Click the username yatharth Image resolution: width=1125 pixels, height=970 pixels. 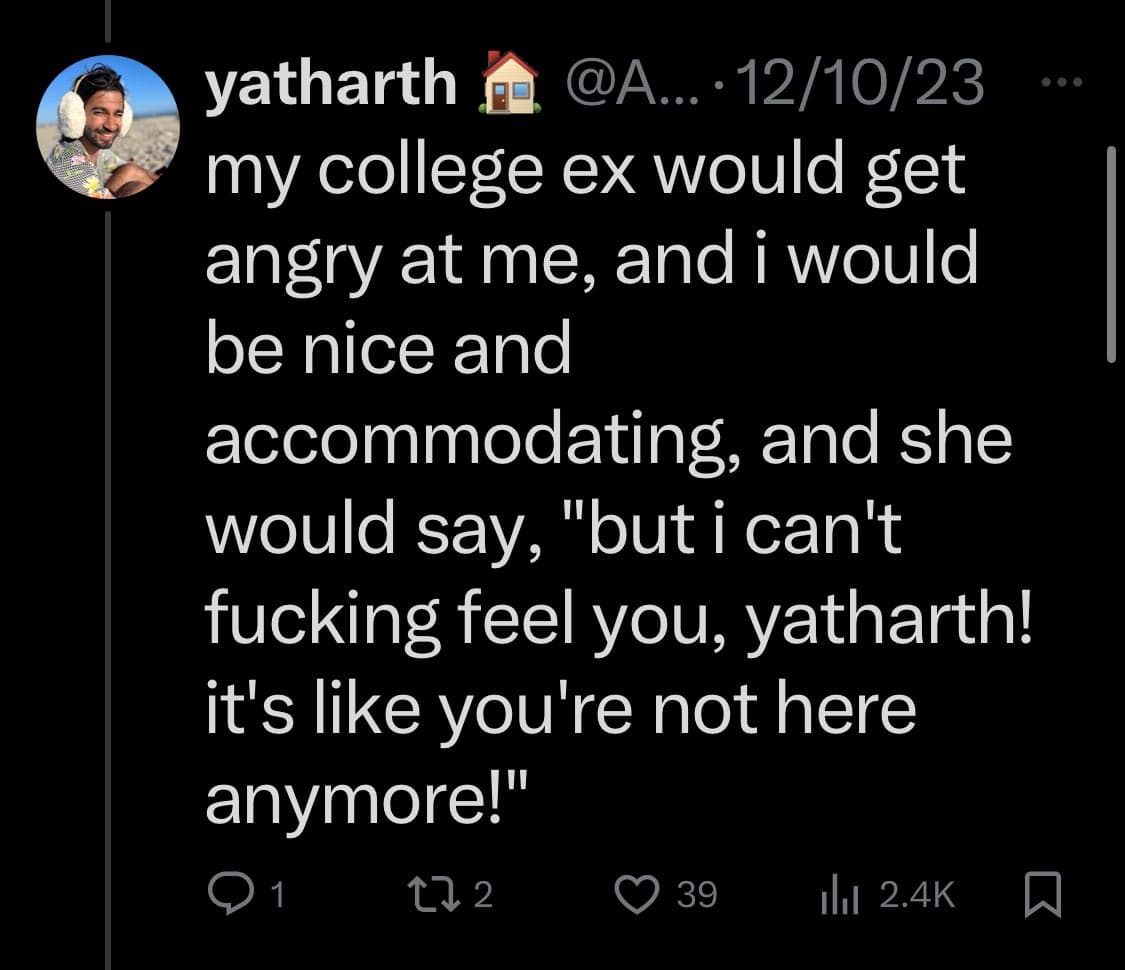click(330, 85)
